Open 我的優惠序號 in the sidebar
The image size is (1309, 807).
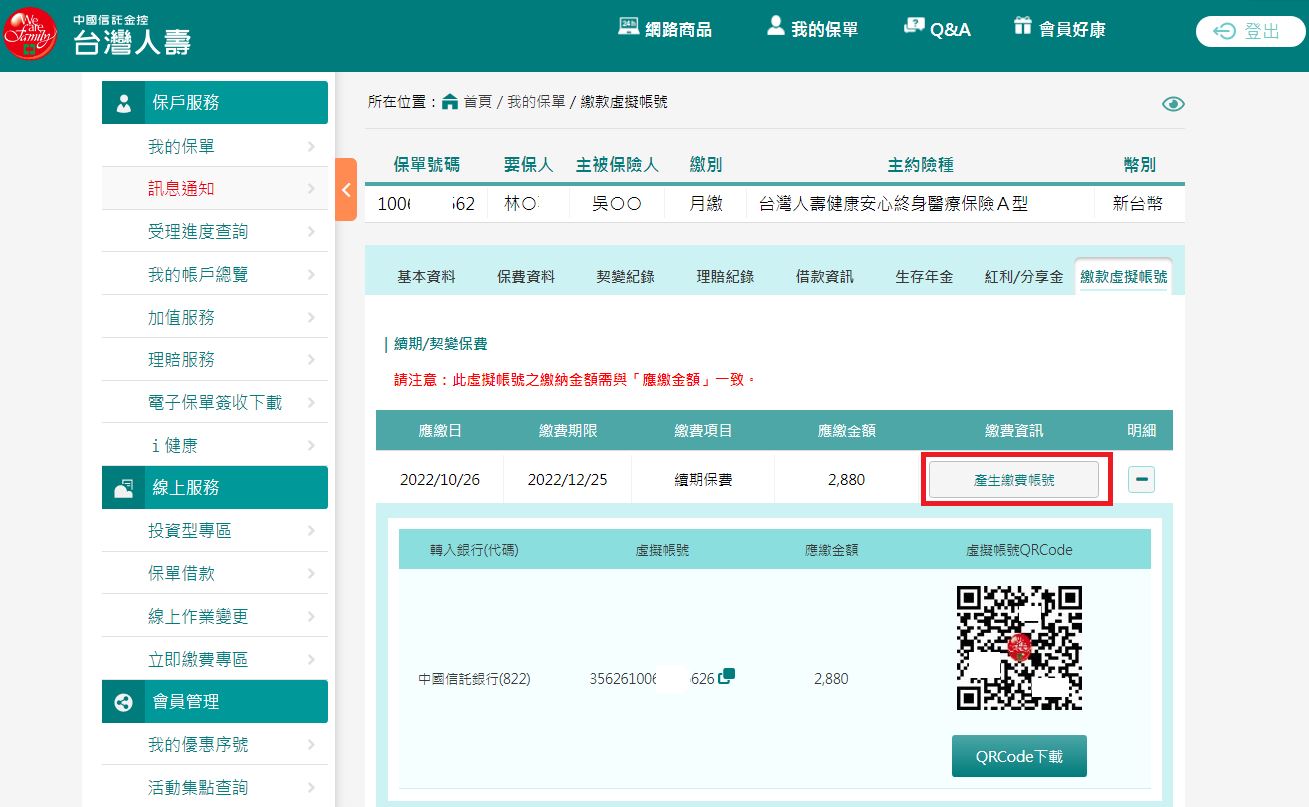click(x=215, y=745)
